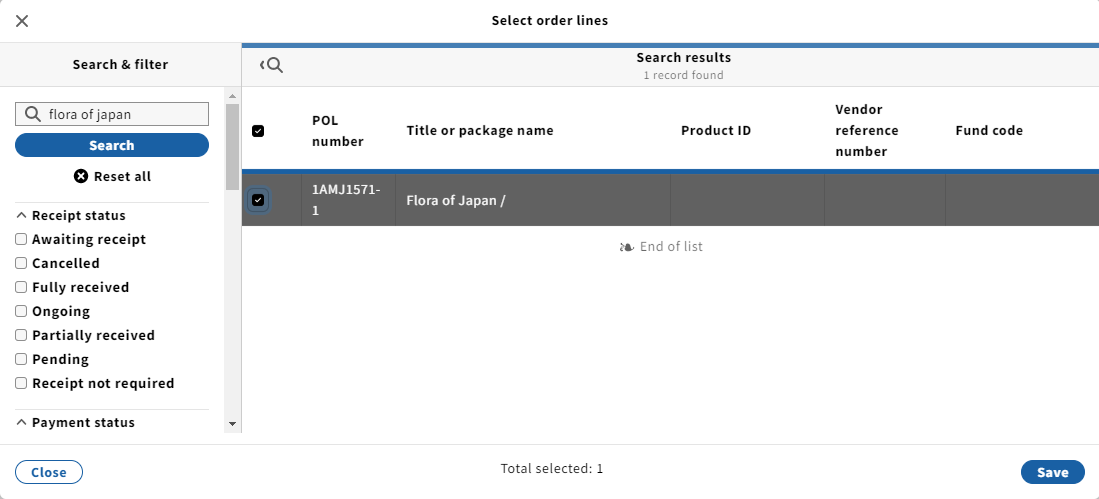
Task: Collapse the search and filter pane icon
Action: pos(271,65)
